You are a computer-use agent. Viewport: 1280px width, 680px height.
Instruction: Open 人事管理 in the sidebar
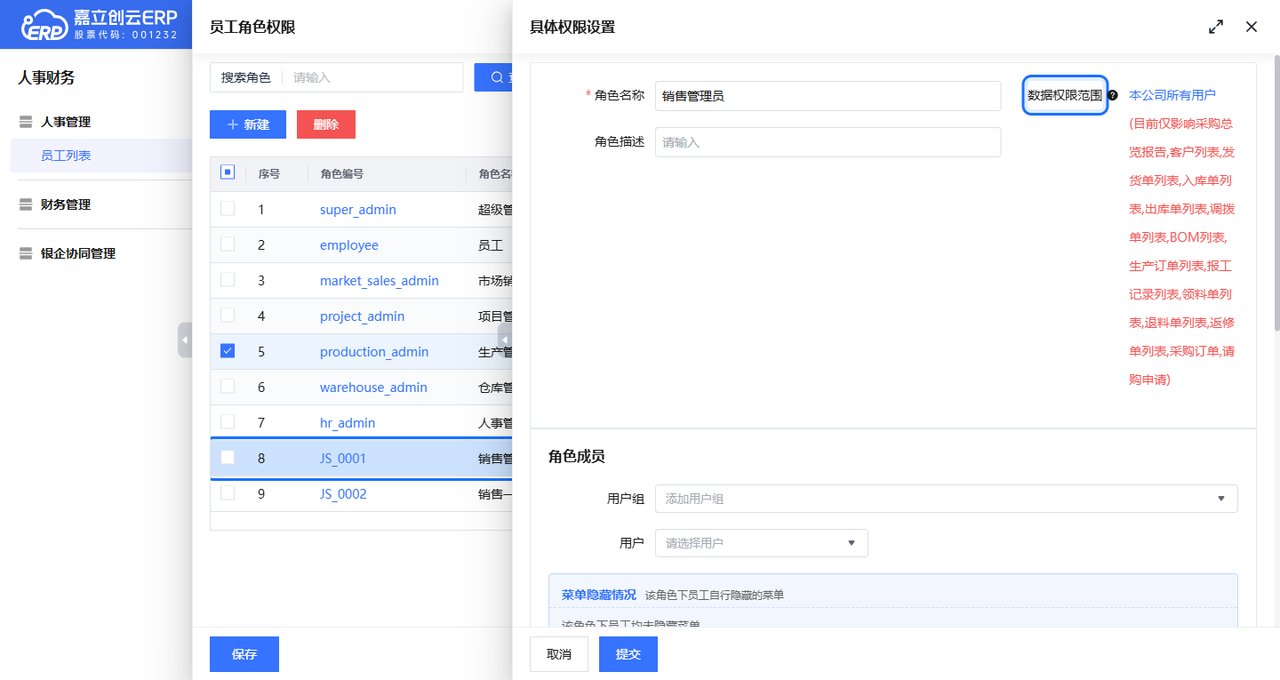click(65, 122)
